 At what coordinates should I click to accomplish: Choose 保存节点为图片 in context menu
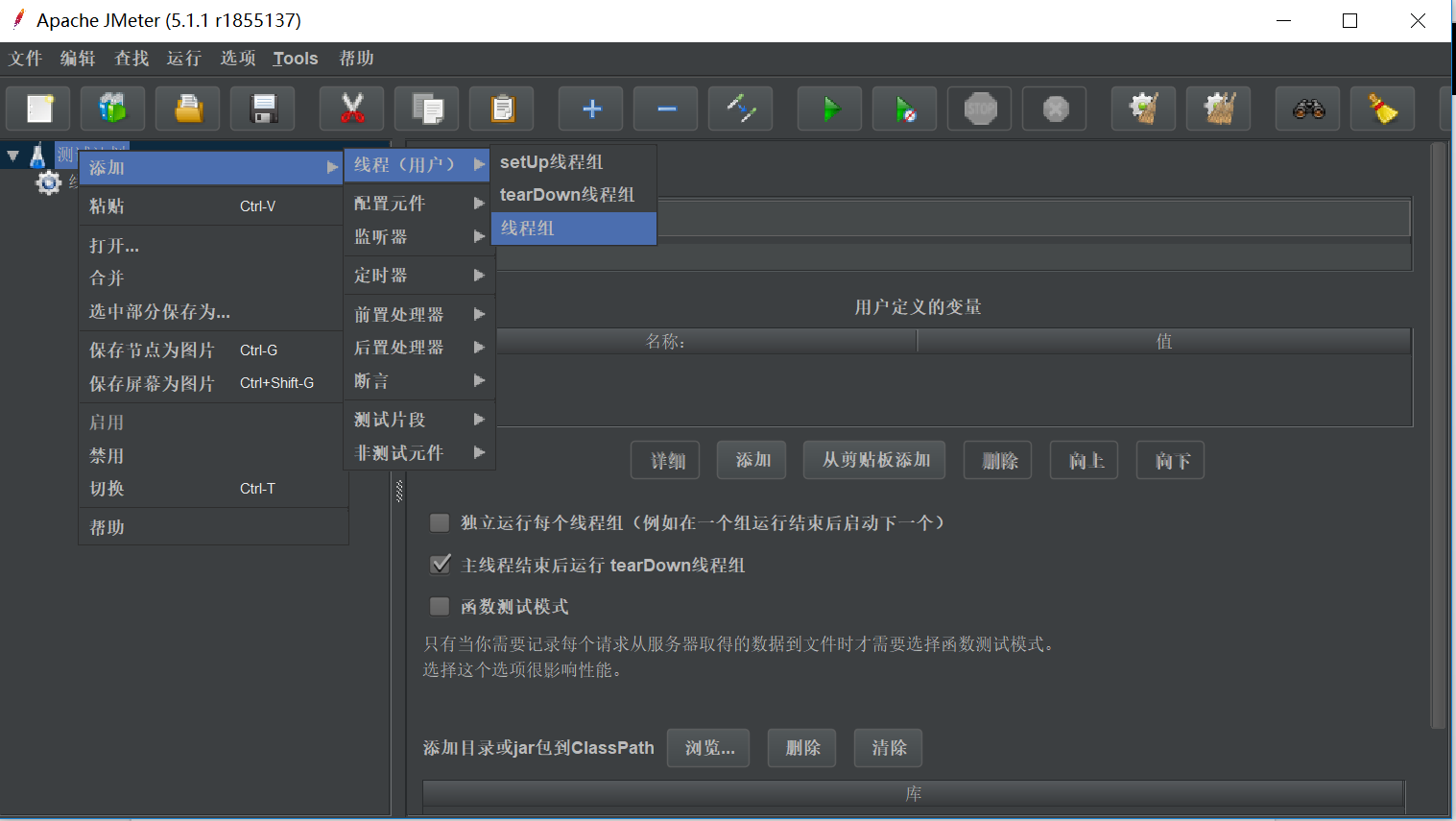click(213, 350)
